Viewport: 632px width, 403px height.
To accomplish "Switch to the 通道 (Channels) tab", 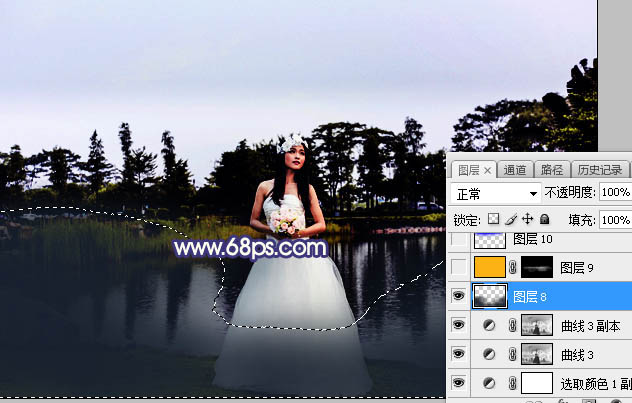I will 515,170.
